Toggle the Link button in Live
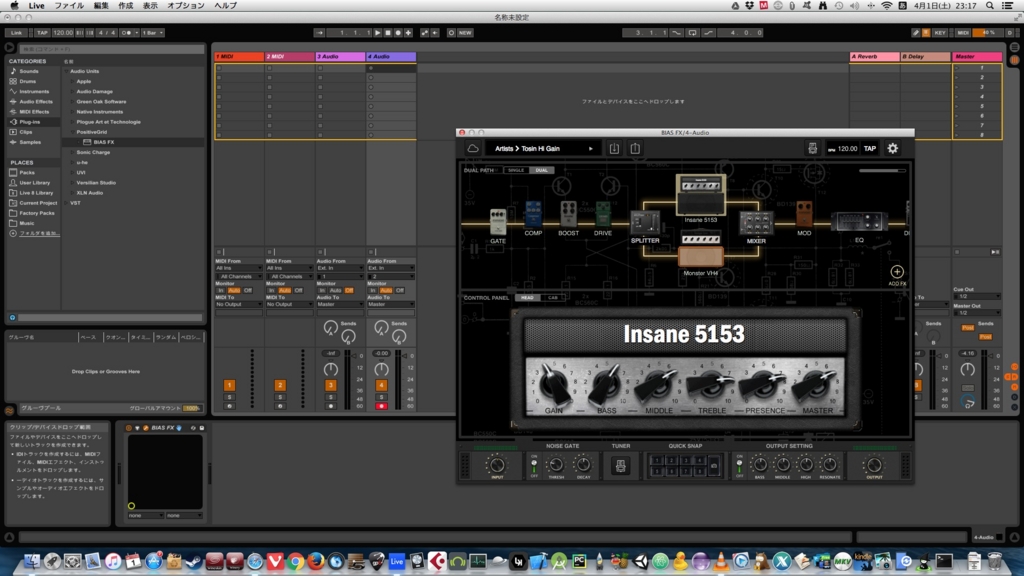The image size is (1024, 576). click(x=16, y=33)
